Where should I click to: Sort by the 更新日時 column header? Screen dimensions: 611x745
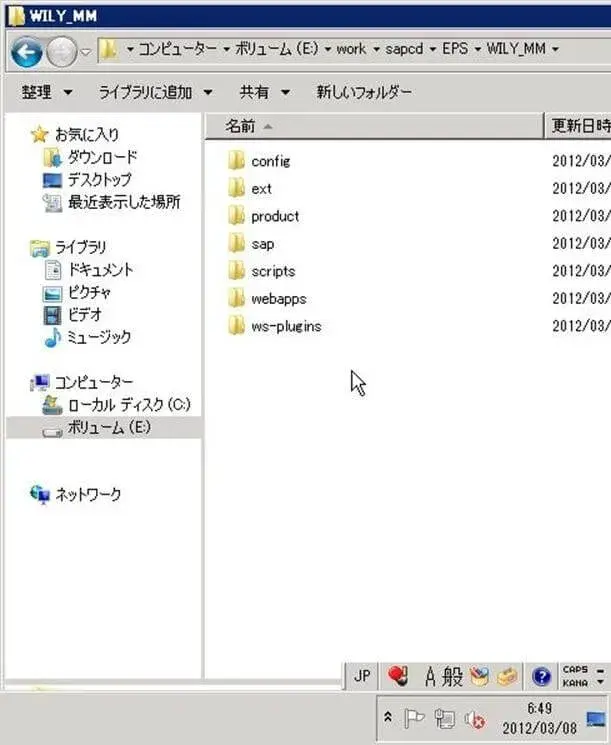click(x=578, y=126)
